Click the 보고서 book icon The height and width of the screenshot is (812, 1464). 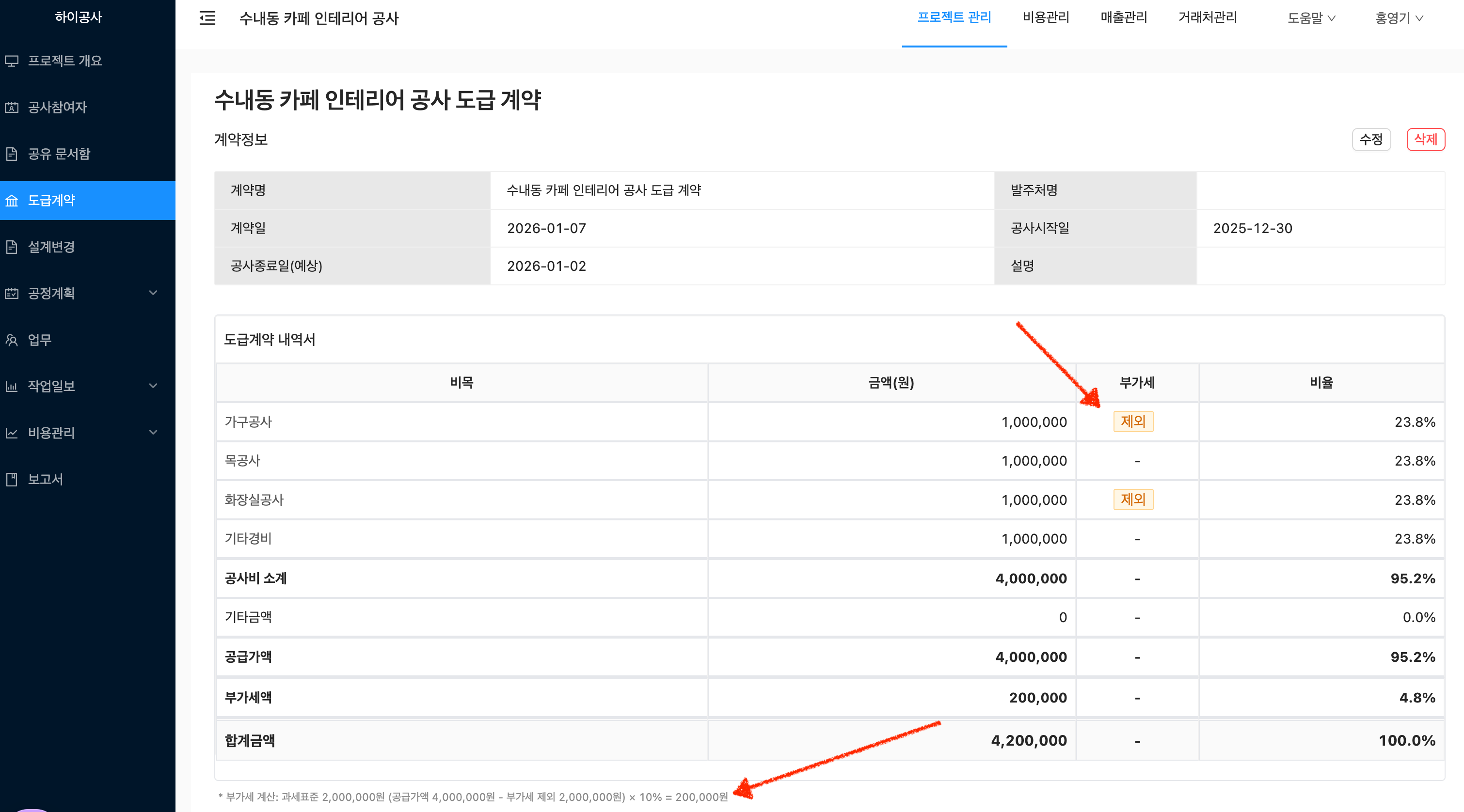[x=12, y=479]
